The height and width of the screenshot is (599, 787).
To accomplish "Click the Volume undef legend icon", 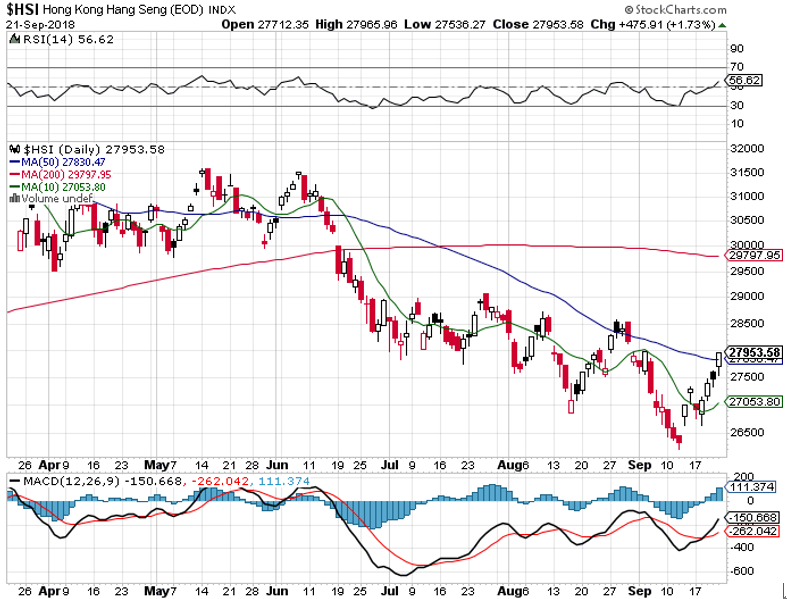I will pos(15,198).
